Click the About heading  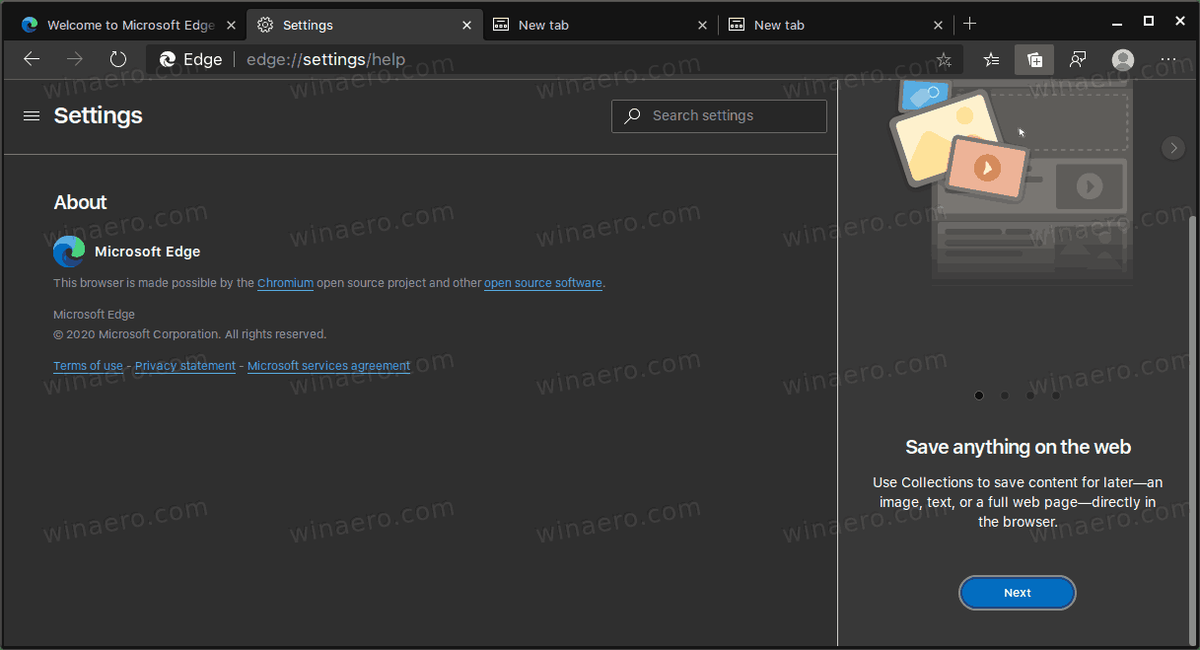(x=80, y=202)
